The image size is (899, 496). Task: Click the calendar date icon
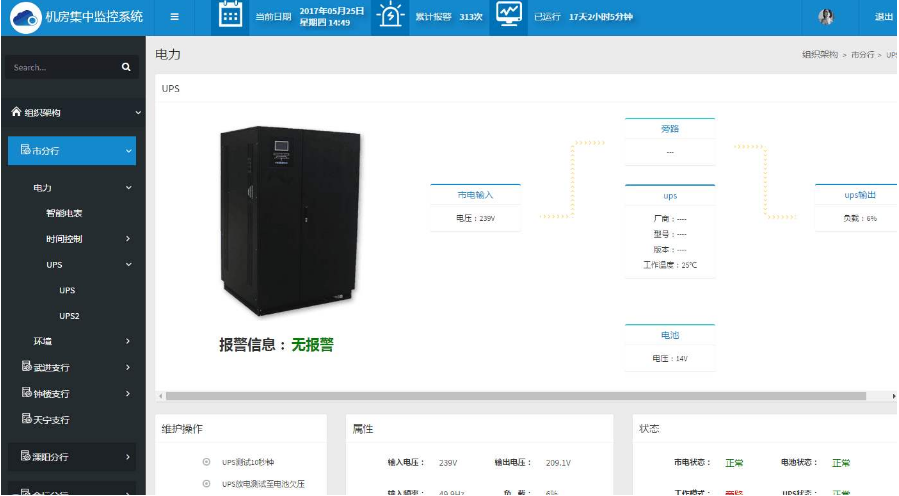pos(230,17)
